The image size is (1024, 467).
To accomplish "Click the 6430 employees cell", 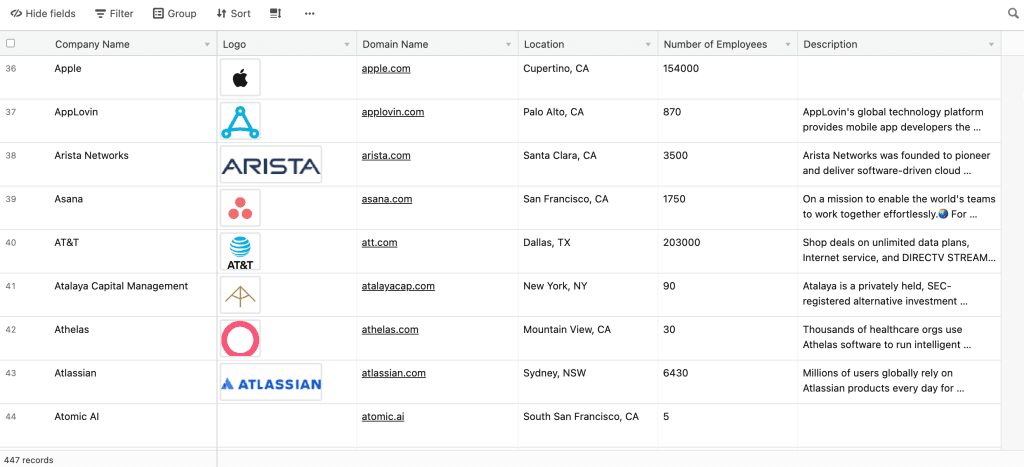I will tap(728, 381).
